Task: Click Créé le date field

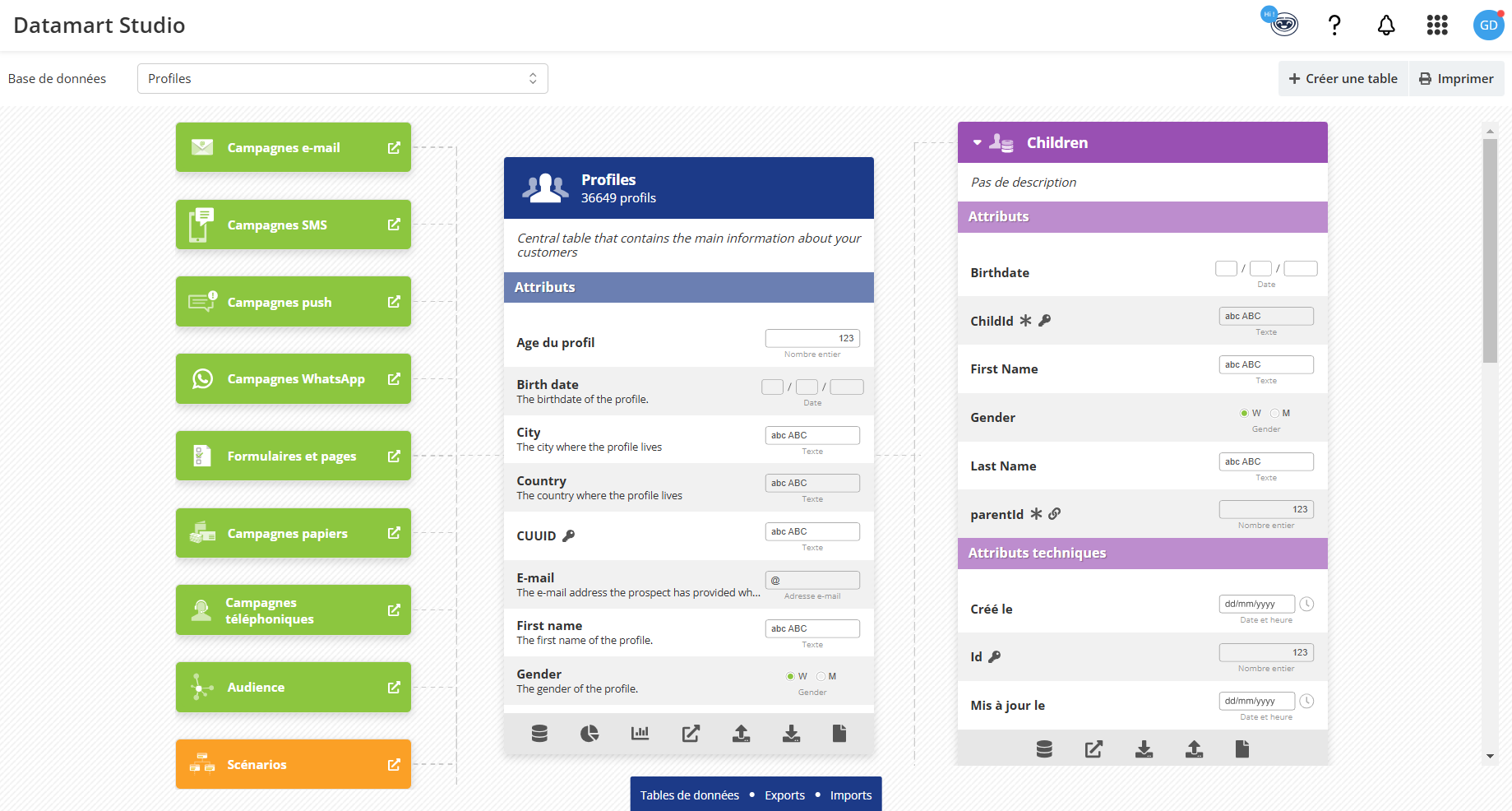Action: tap(1257, 604)
